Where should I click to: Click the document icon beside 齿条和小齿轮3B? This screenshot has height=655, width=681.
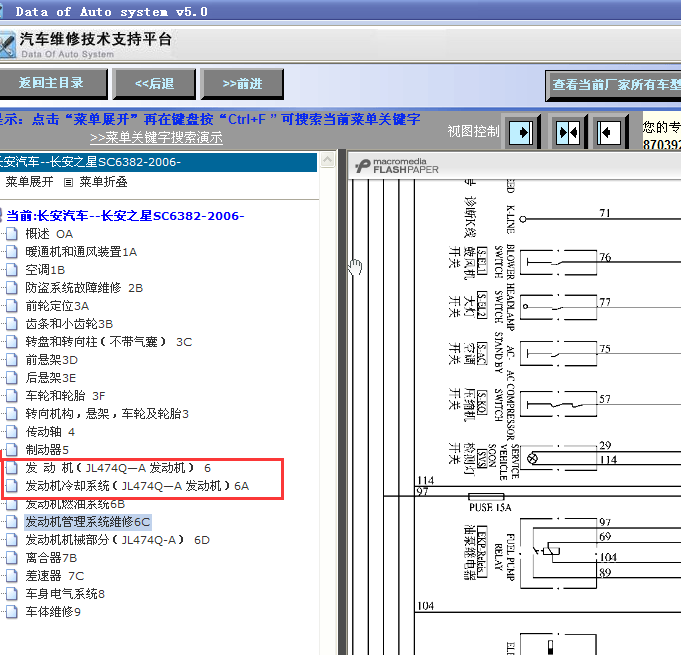click(x=12, y=324)
